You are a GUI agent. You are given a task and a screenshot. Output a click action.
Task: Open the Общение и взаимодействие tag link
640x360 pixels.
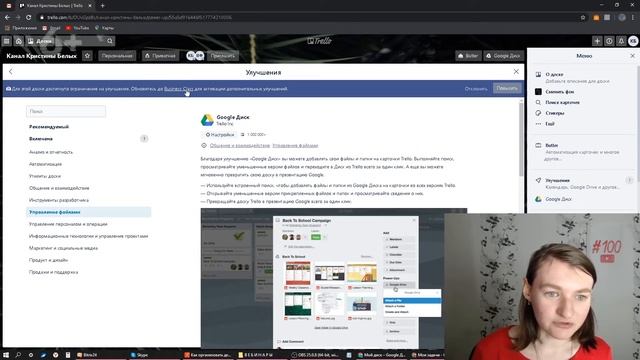click(240, 145)
